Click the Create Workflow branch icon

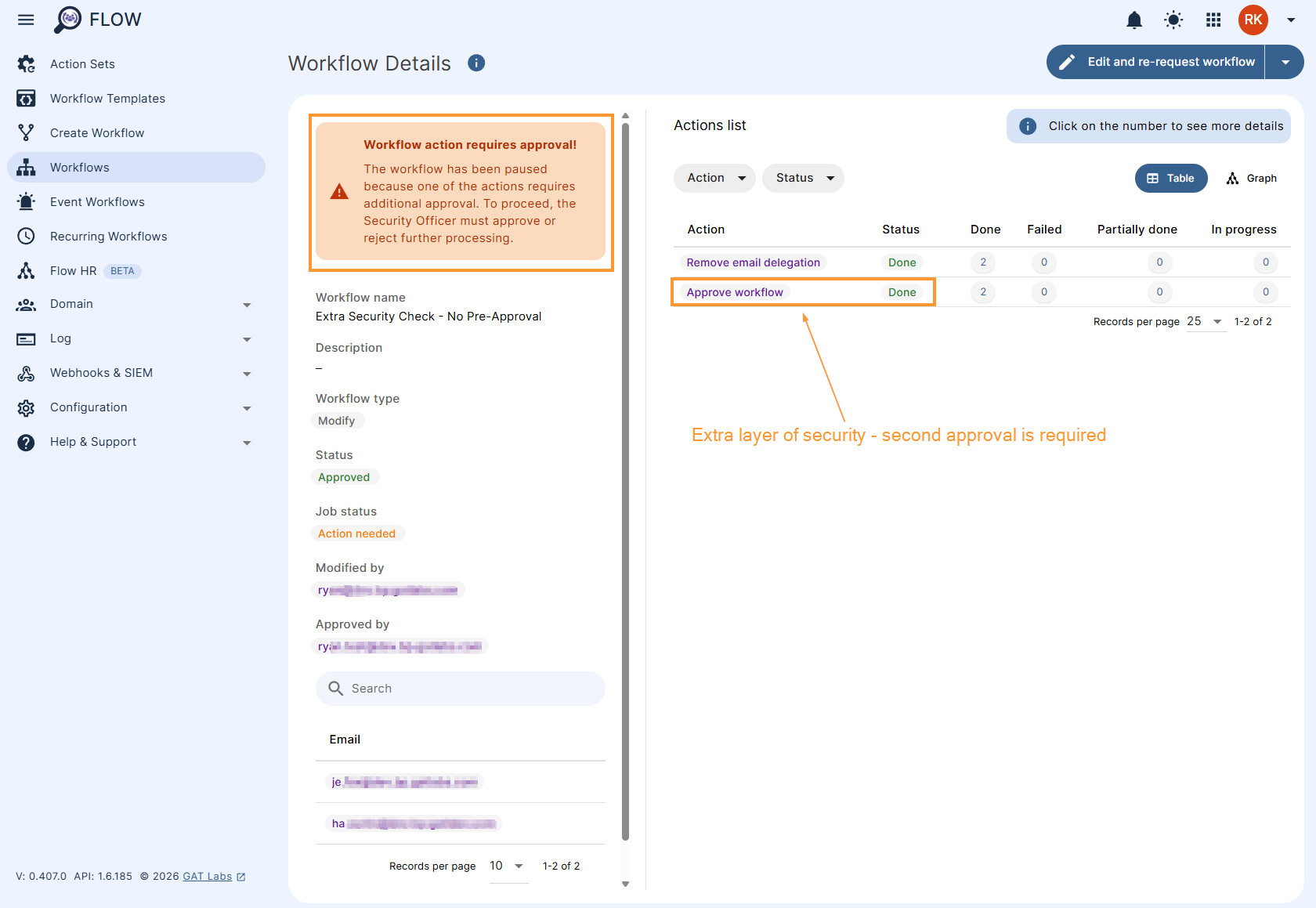[x=26, y=132]
